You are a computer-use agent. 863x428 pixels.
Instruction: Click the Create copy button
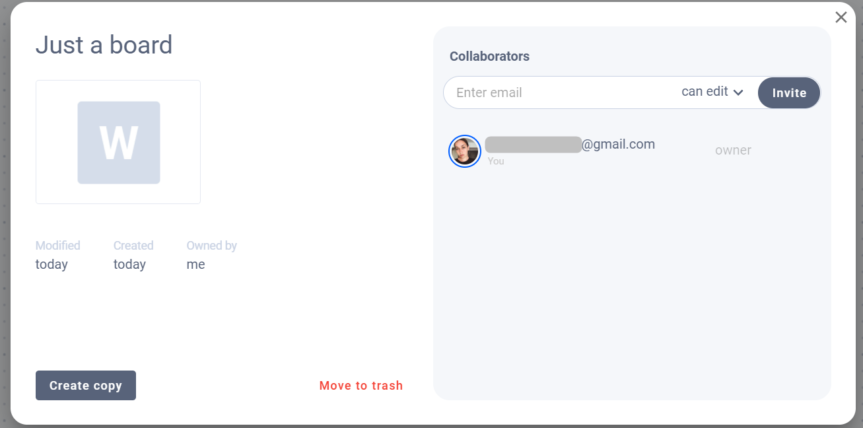(x=86, y=385)
